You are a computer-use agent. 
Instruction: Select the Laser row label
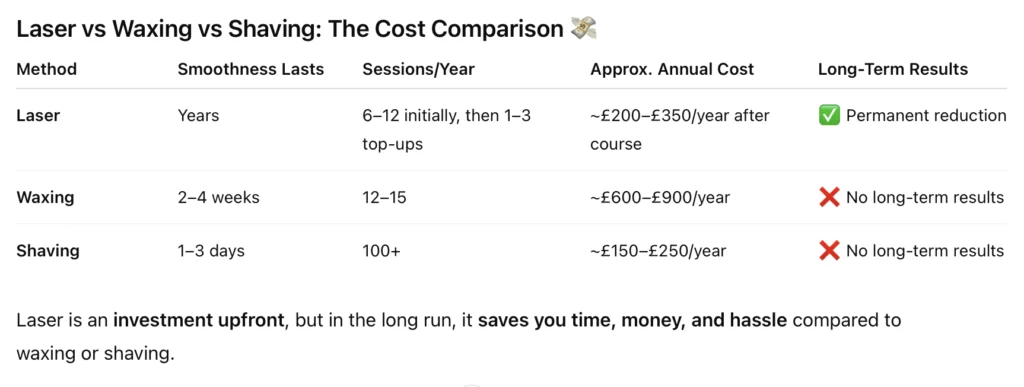point(38,116)
